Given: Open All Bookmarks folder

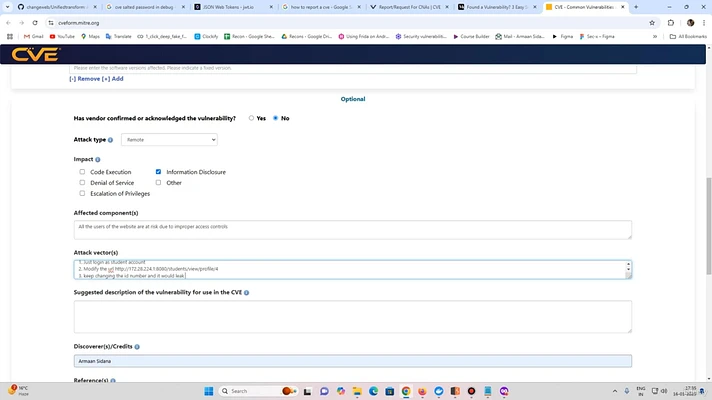Looking at the screenshot, I should [x=690, y=36].
